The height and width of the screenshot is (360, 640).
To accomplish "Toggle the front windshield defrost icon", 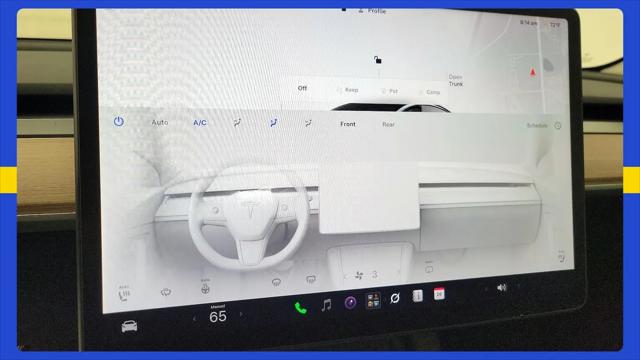I will 165,292.
